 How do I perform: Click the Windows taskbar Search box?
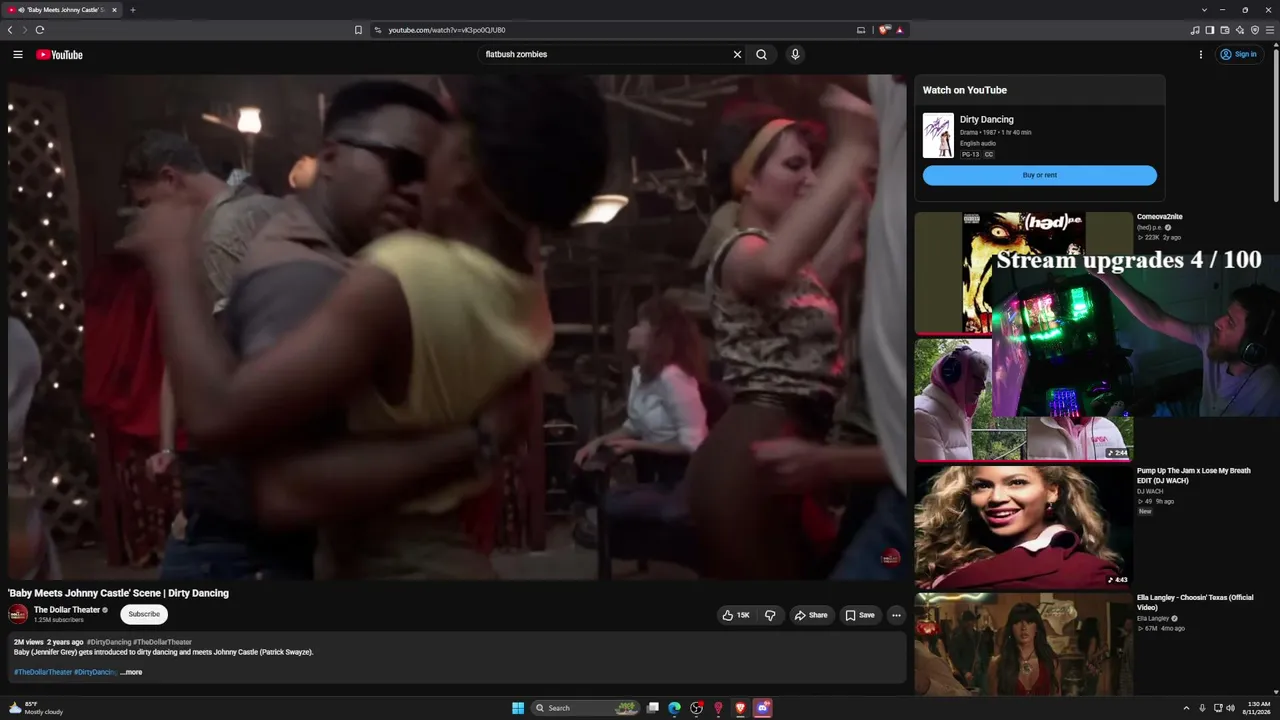[x=586, y=708]
